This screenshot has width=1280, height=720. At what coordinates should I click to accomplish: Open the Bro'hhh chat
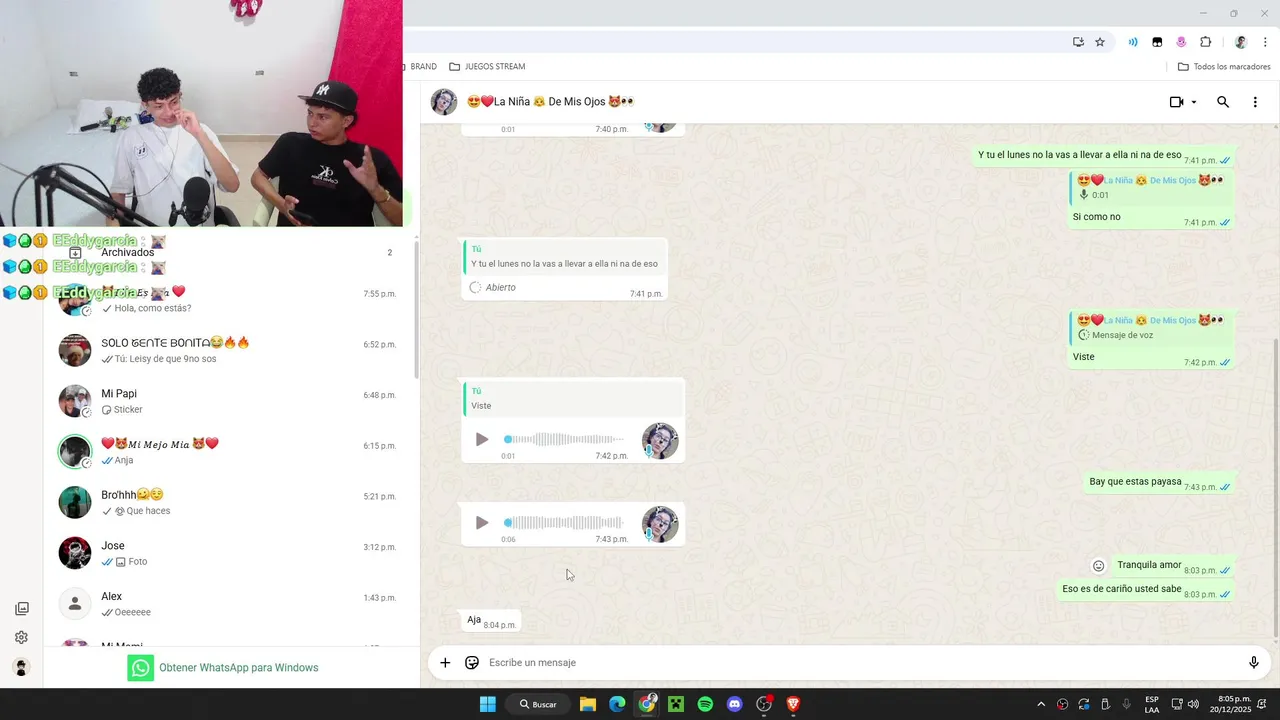pos(230,502)
